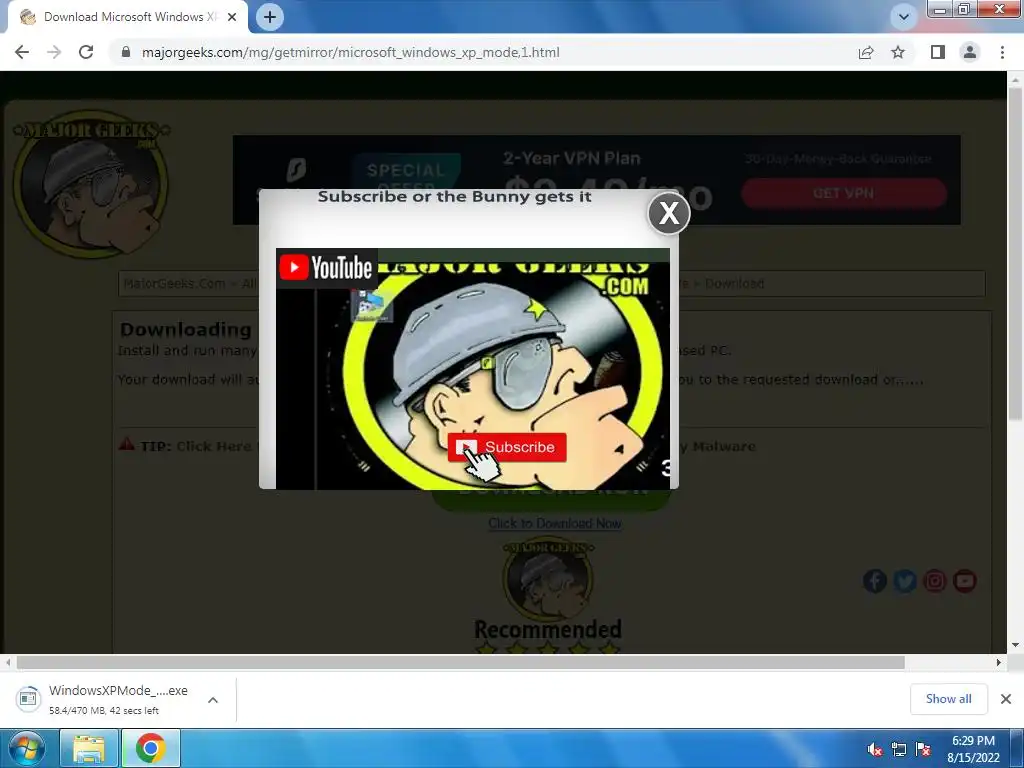Close the subscribe popup with X button
Screen dimensions: 1024x768
point(669,213)
